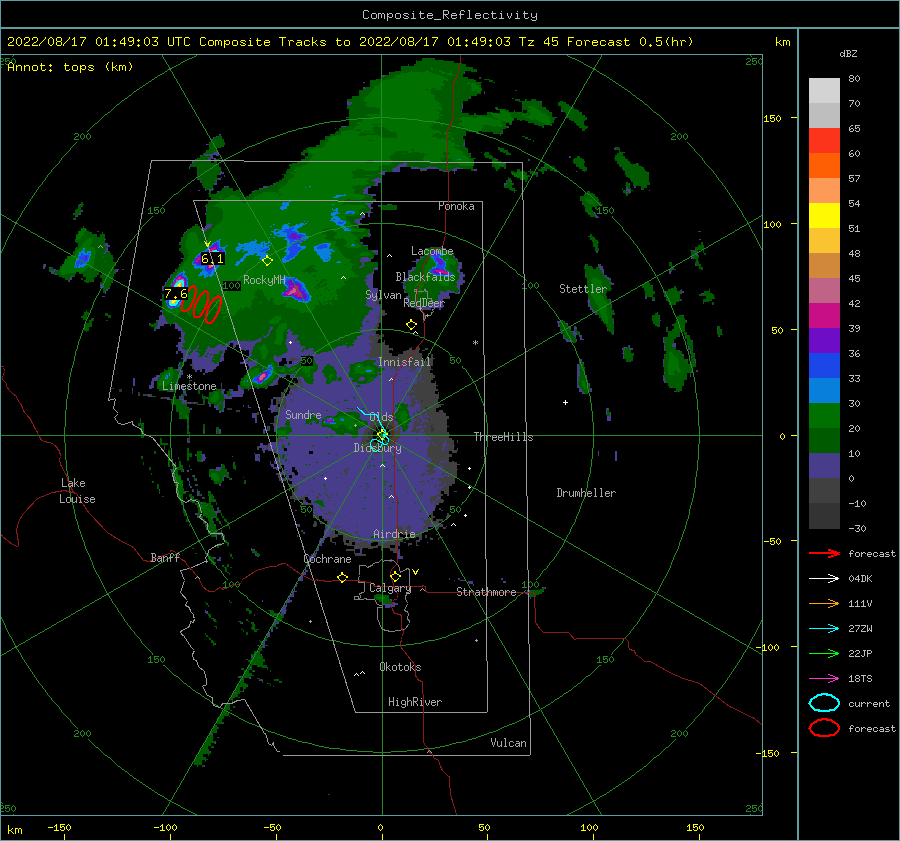The image size is (900, 841).
Task: Click the yellow diamond marker above Calgary label
Action: (395, 576)
